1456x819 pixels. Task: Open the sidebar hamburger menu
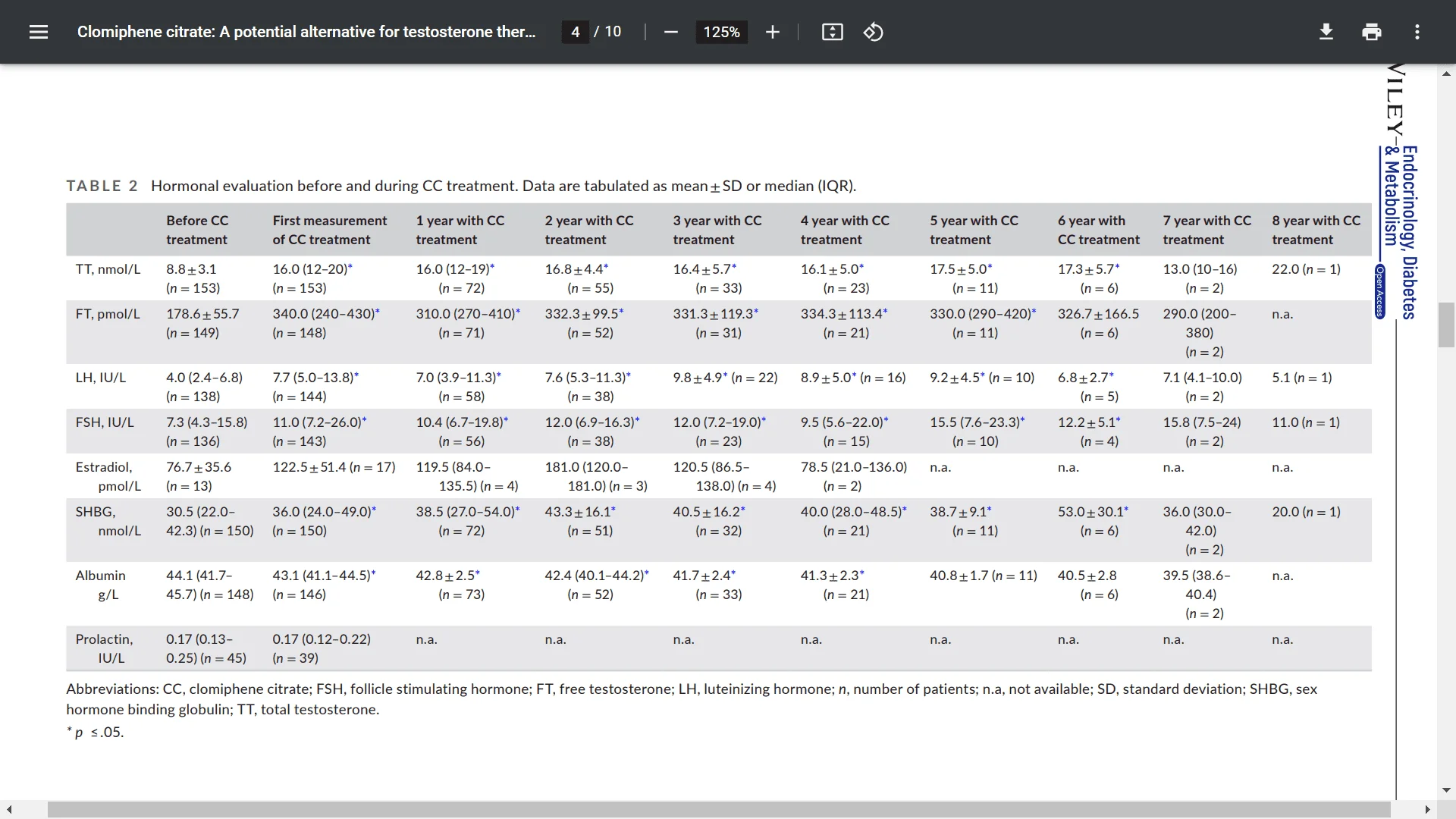39,32
